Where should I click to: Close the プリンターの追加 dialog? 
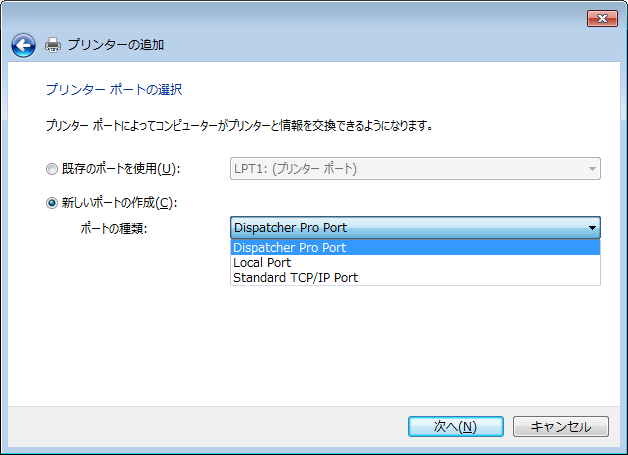pyautogui.click(x=602, y=18)
